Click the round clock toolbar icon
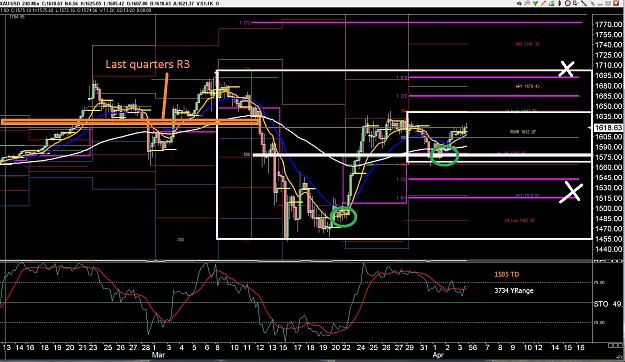The image size is (625, 362). pyautogui.click(x=568, y=3)
